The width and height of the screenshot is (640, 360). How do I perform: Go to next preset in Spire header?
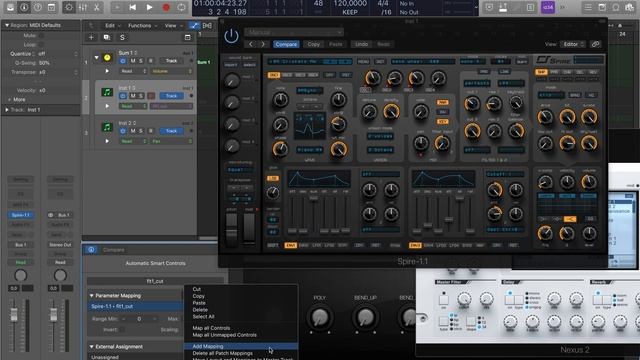coord(263,44)
